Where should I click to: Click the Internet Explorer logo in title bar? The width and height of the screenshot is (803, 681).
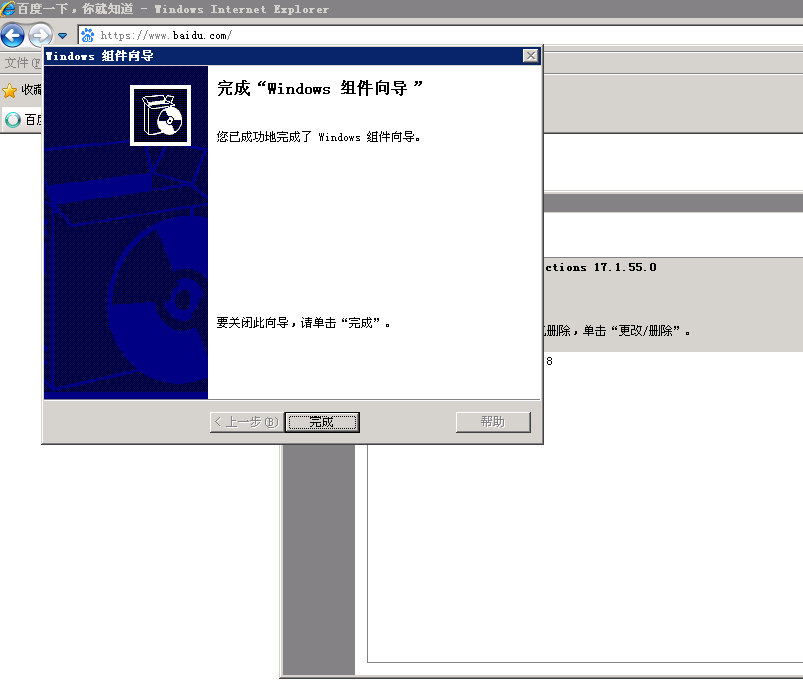click(8, 9)
